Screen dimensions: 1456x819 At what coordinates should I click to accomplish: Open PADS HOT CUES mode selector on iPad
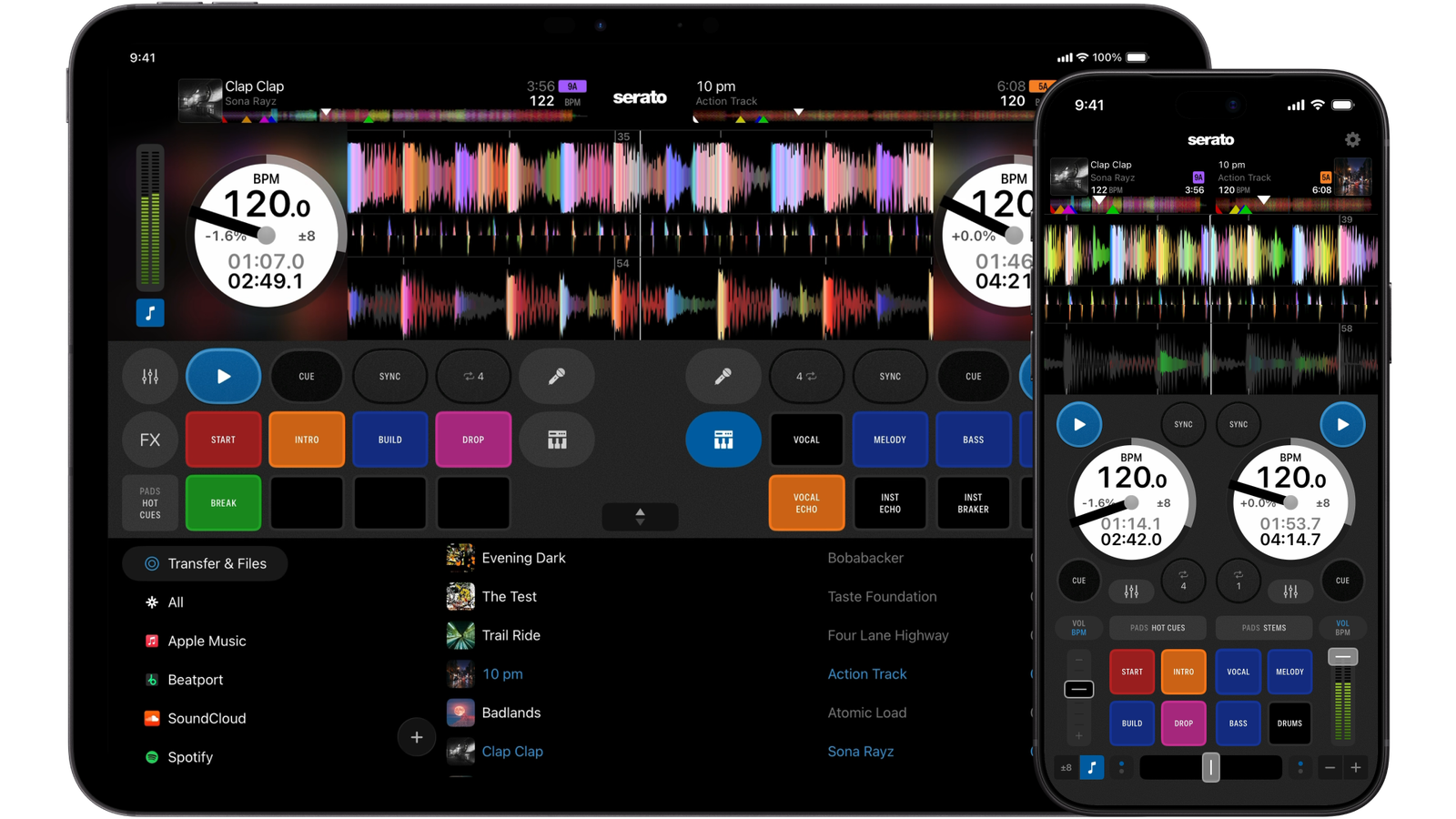coord(150,502)
